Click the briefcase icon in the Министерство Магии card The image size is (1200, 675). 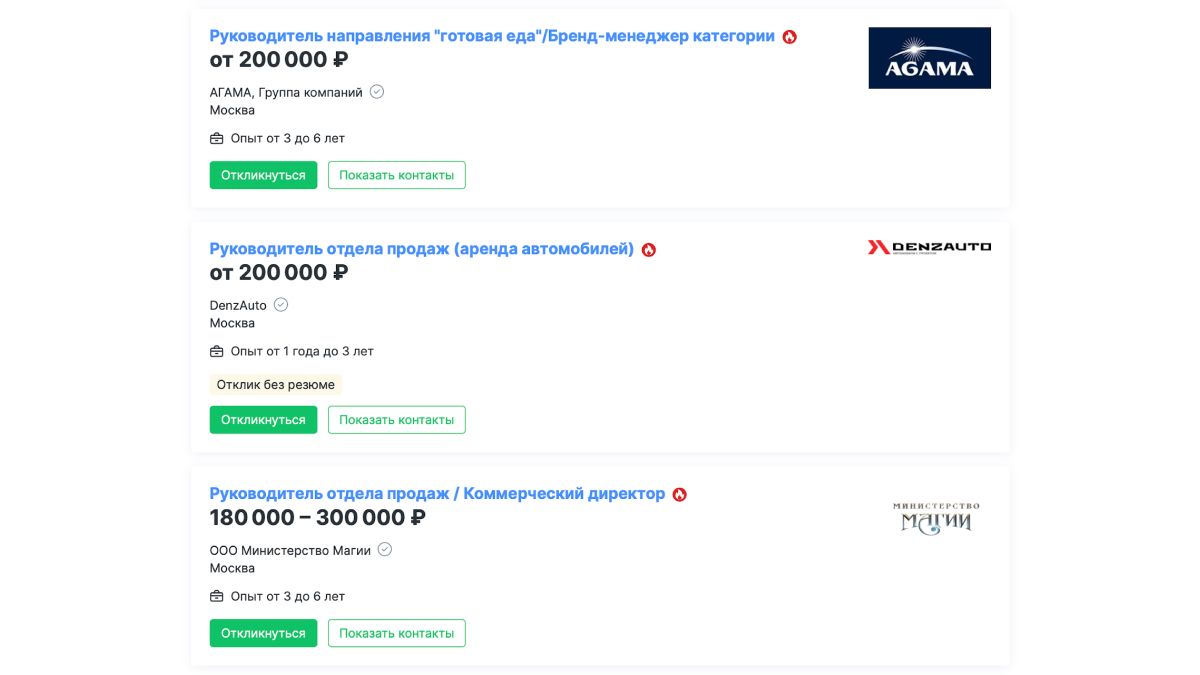pyautogui.click(x=217, y=596)
